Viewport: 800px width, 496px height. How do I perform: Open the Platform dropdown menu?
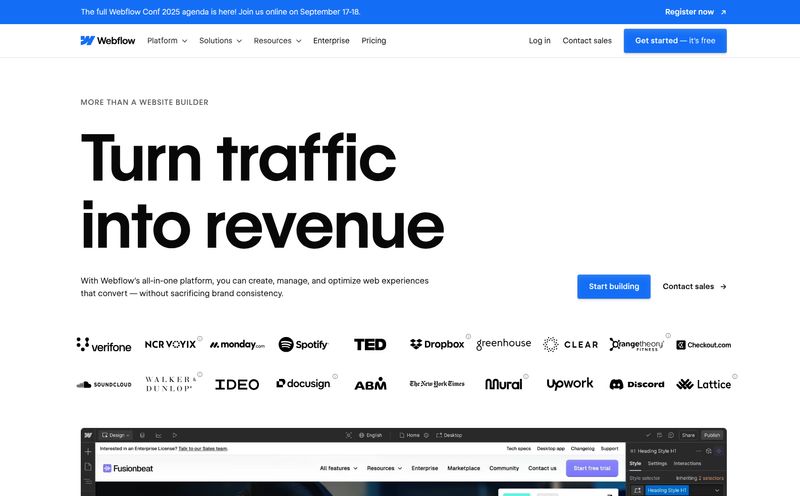point(167,40)
